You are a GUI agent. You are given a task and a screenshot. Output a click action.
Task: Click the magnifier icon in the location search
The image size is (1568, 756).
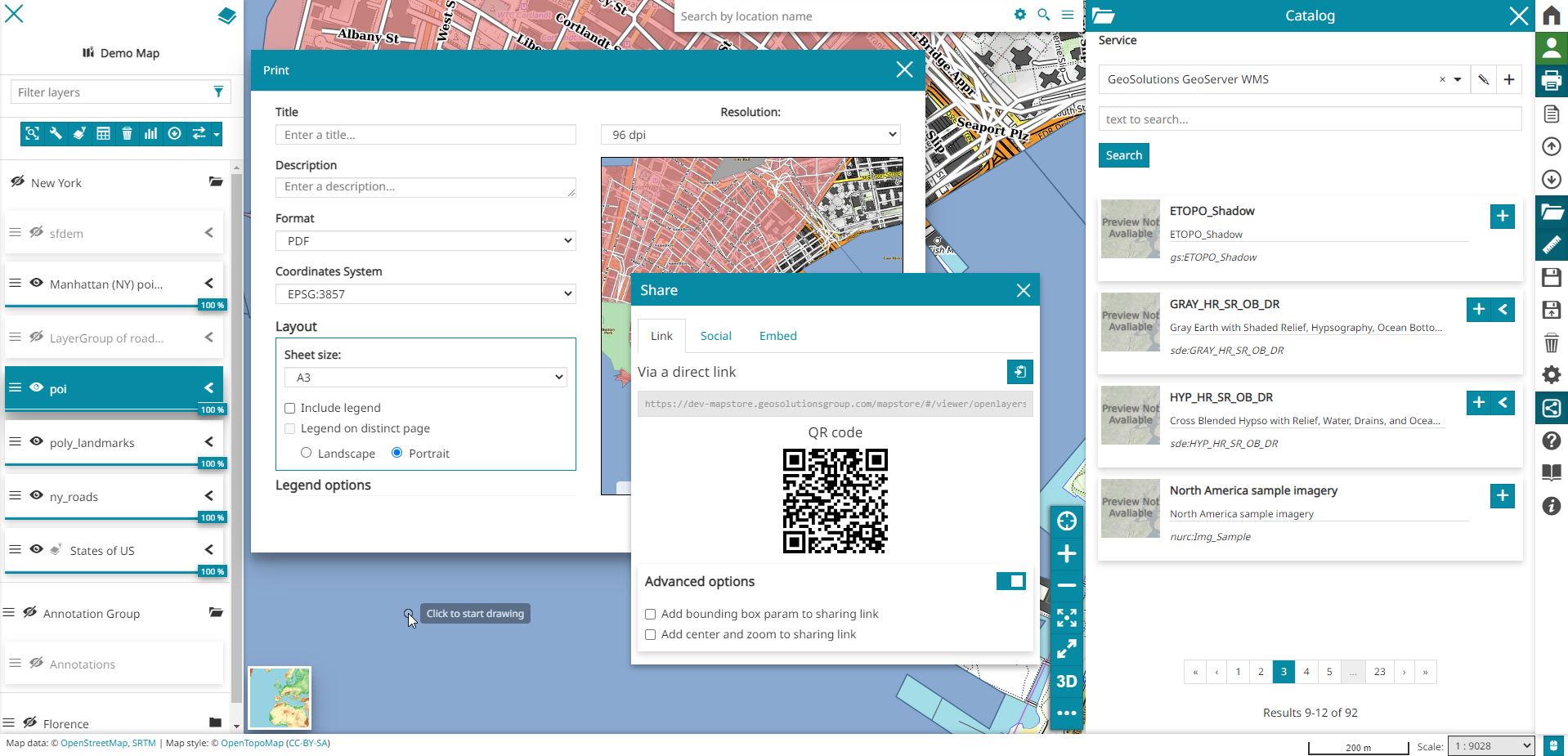pyautogui.click(x=1043, y=15)
